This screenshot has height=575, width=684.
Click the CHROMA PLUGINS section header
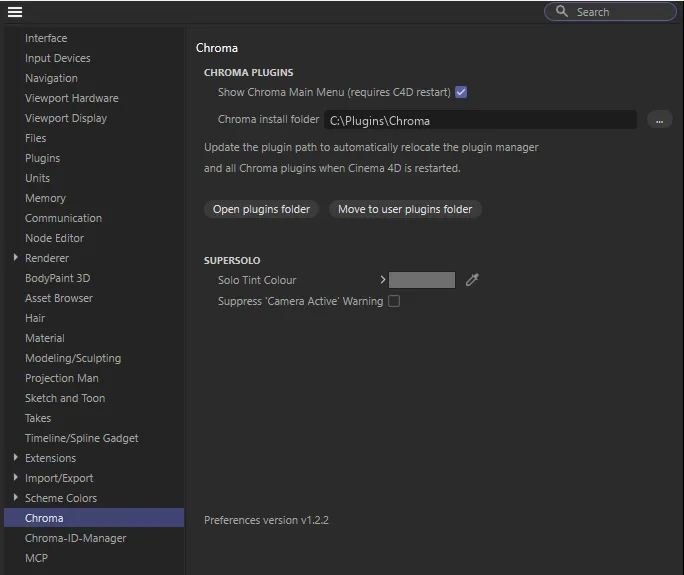click(x=248, y=72)
